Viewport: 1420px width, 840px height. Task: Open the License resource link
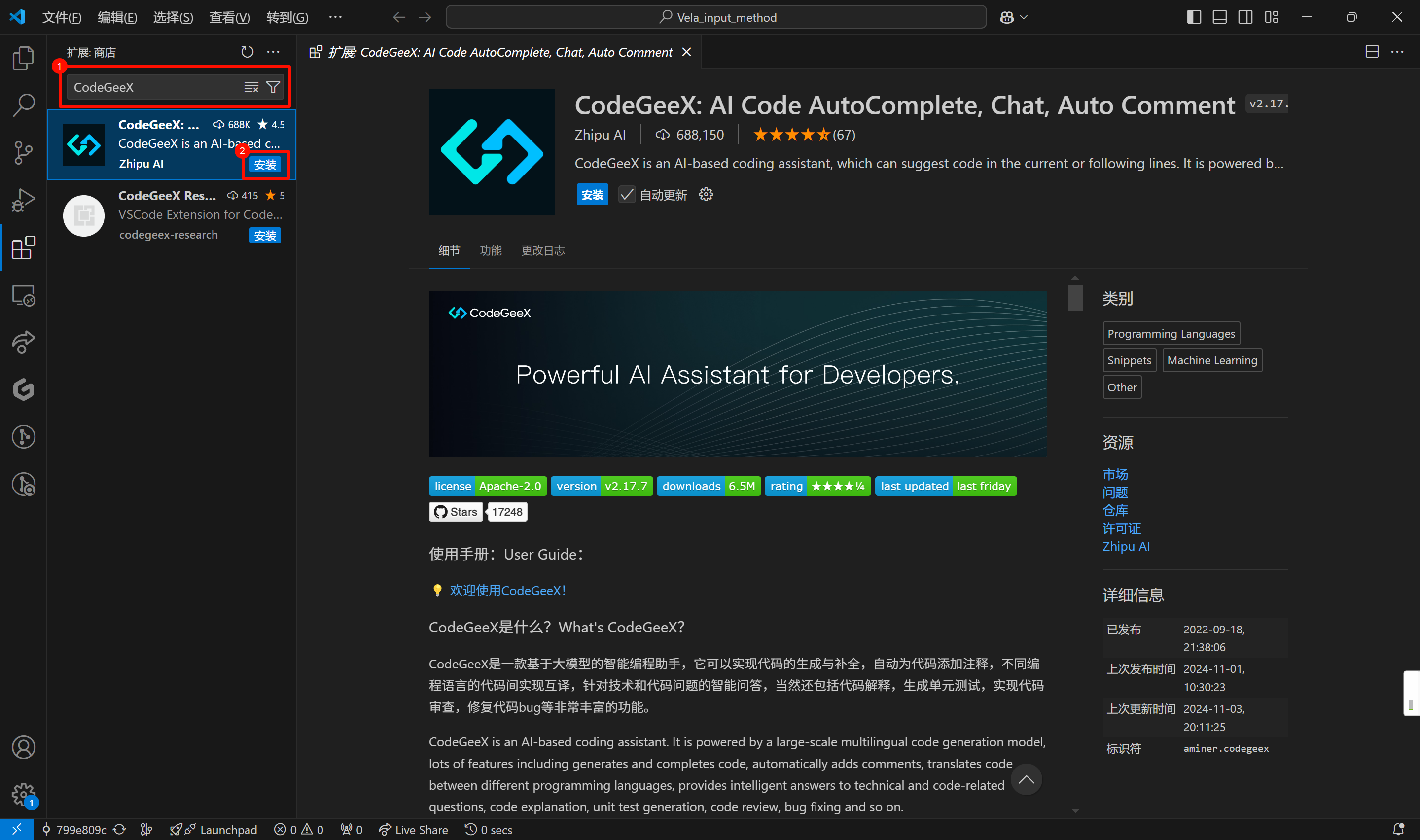(x=1121, y=528)
